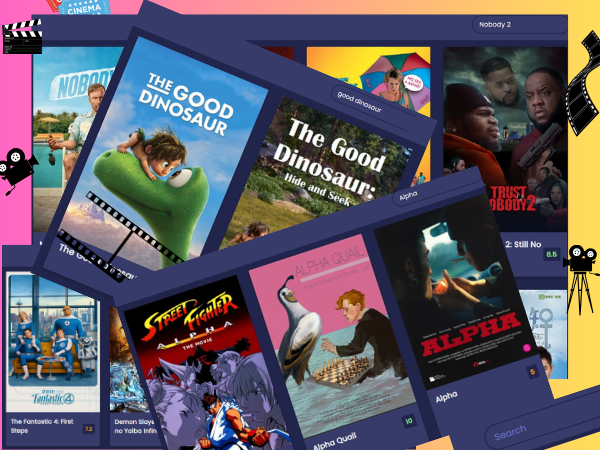Click the clapperboard icon in the corner
This screenshot has height=450, width=600.
coord(21,38)
